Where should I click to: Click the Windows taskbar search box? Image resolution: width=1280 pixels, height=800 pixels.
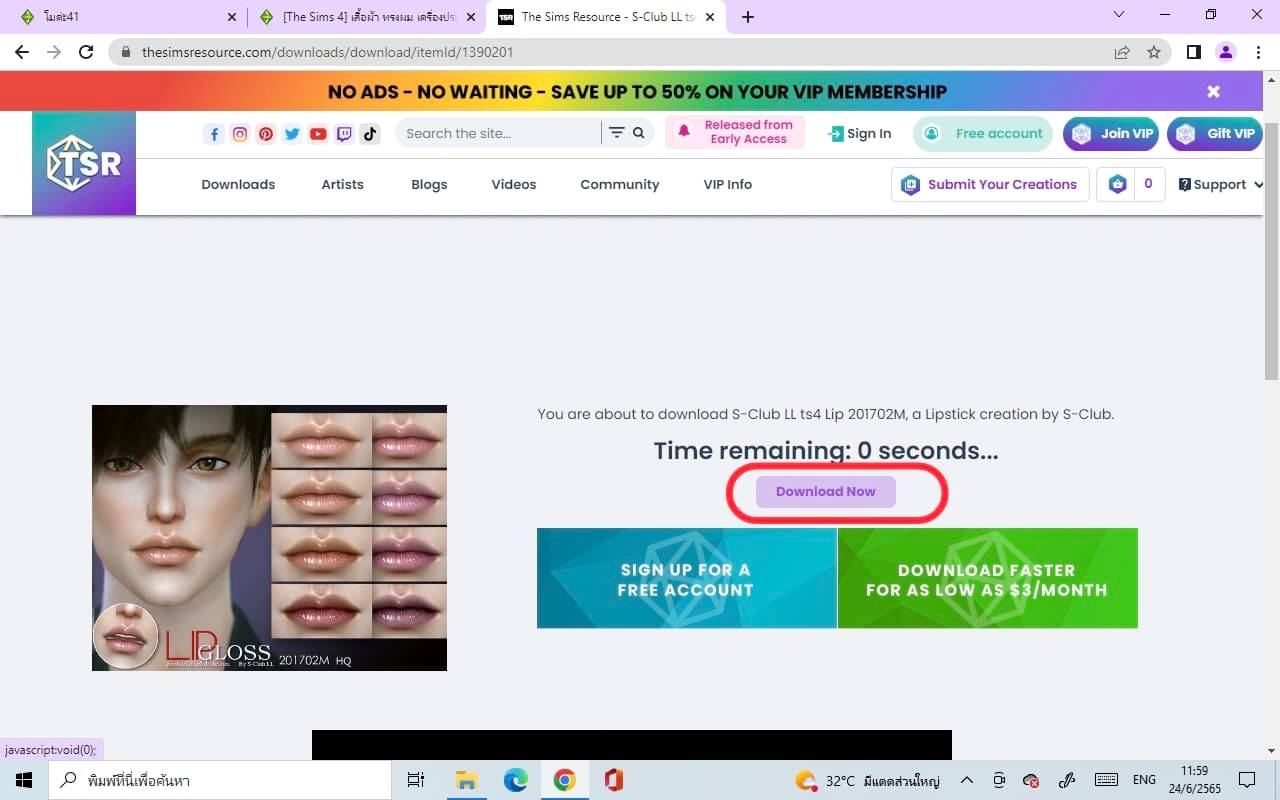tap(219, 780)
